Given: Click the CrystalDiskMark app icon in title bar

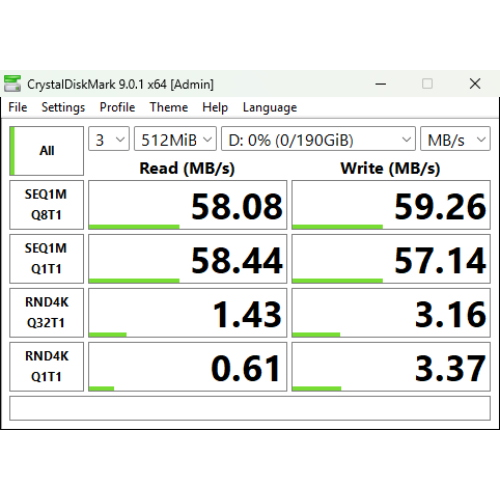Looking at the screenshot, I should click(x=12, y=84).
